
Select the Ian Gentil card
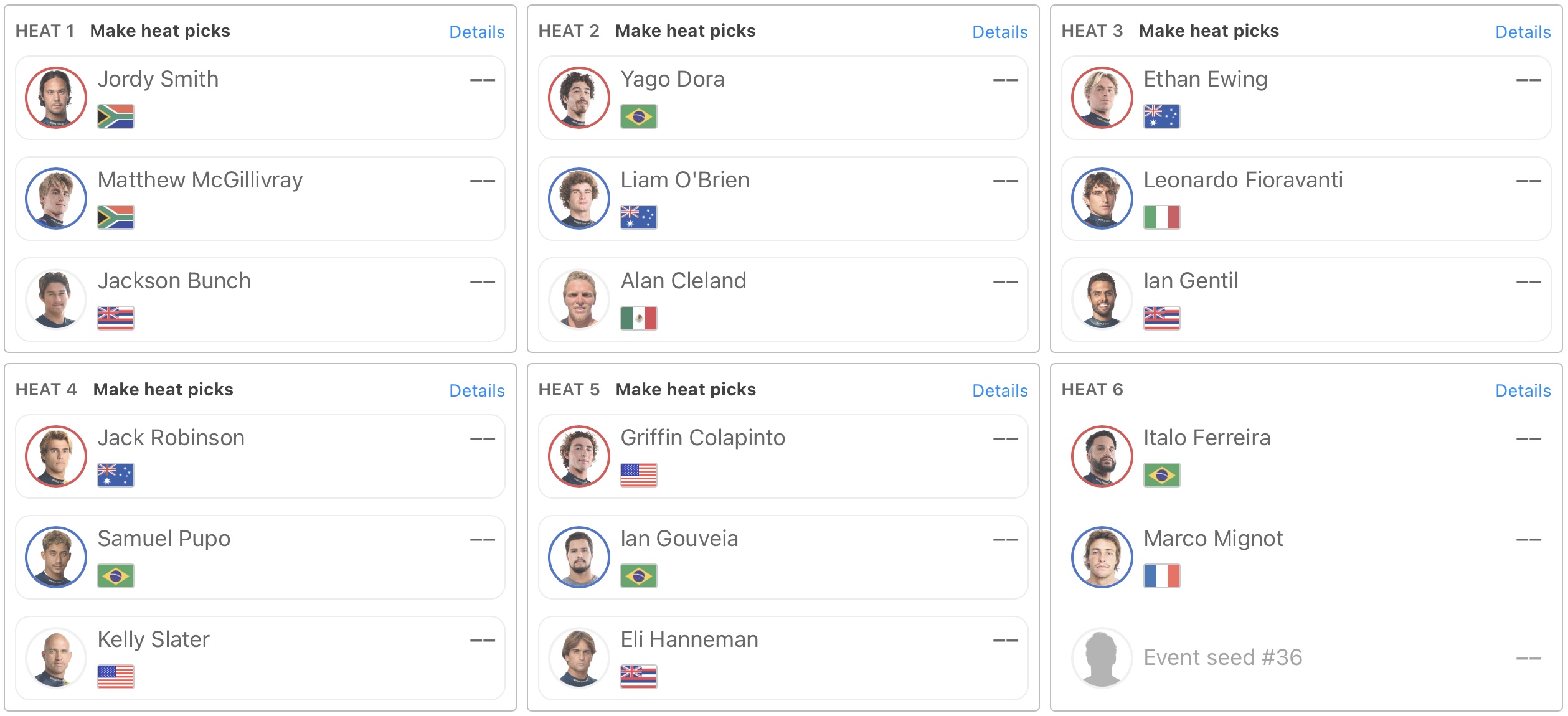[x=1306, y=299]
